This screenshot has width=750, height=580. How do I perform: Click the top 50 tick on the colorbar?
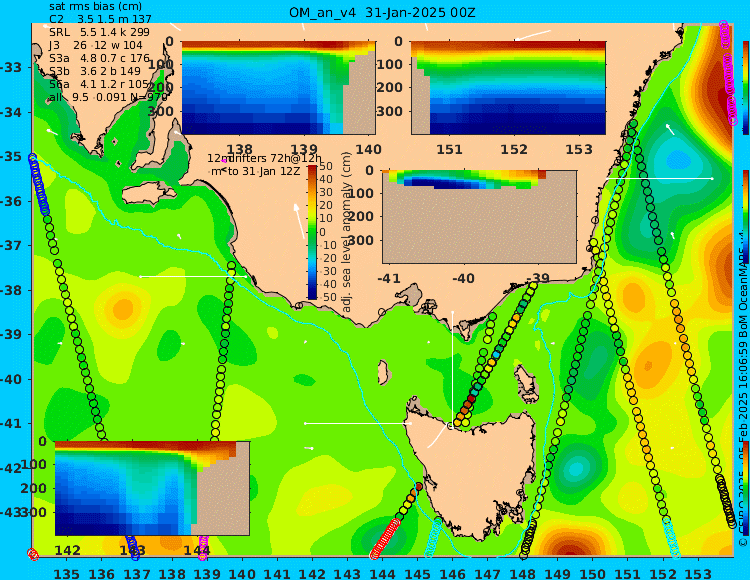[x=326, y=166]
